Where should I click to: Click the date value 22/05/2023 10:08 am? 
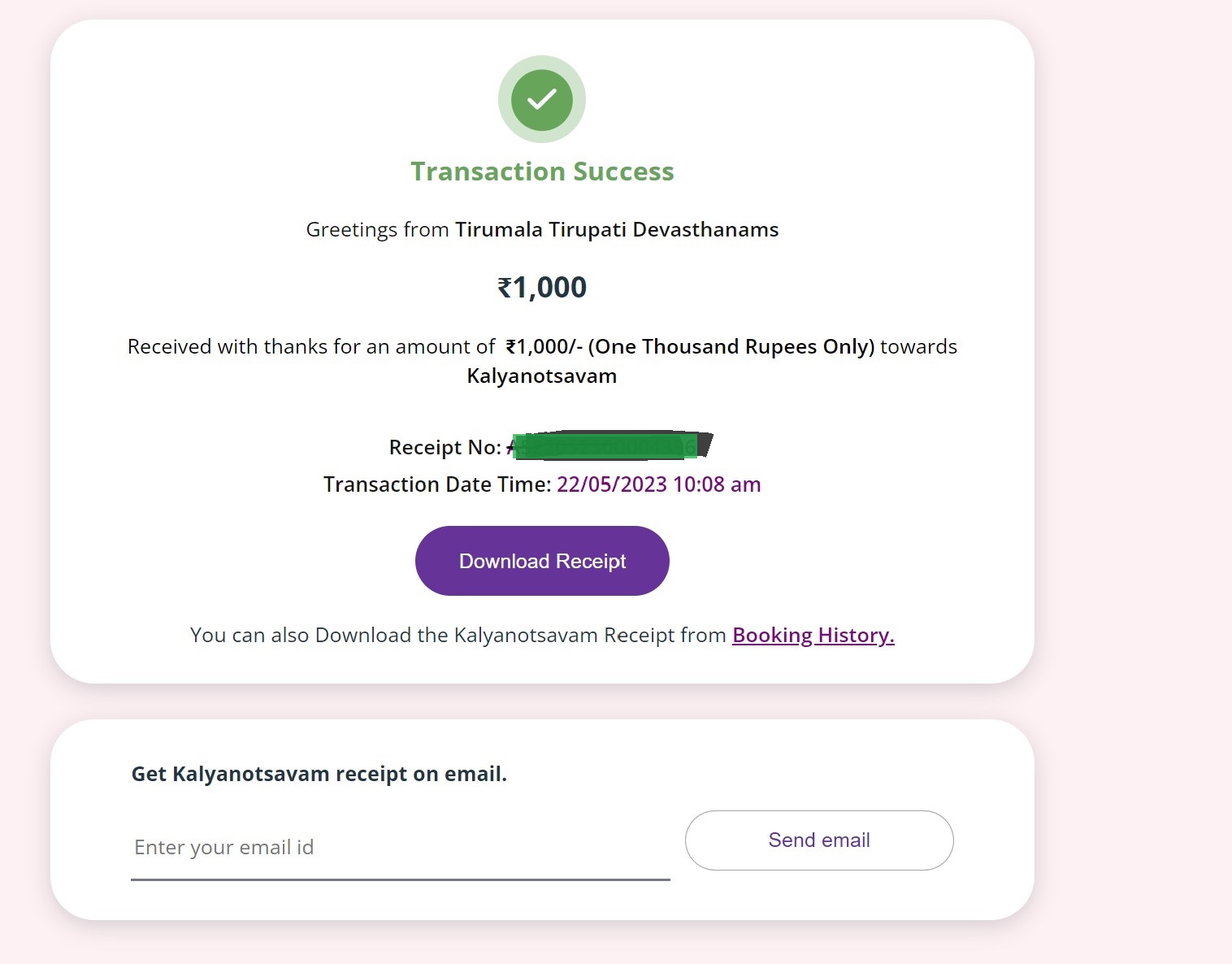tap(659, 484)
